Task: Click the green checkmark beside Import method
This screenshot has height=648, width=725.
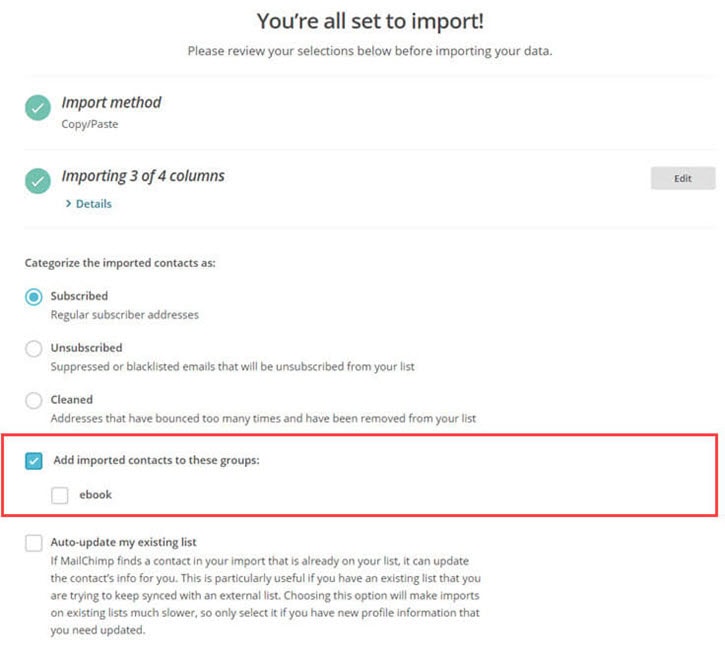Action: click(38, 107)
